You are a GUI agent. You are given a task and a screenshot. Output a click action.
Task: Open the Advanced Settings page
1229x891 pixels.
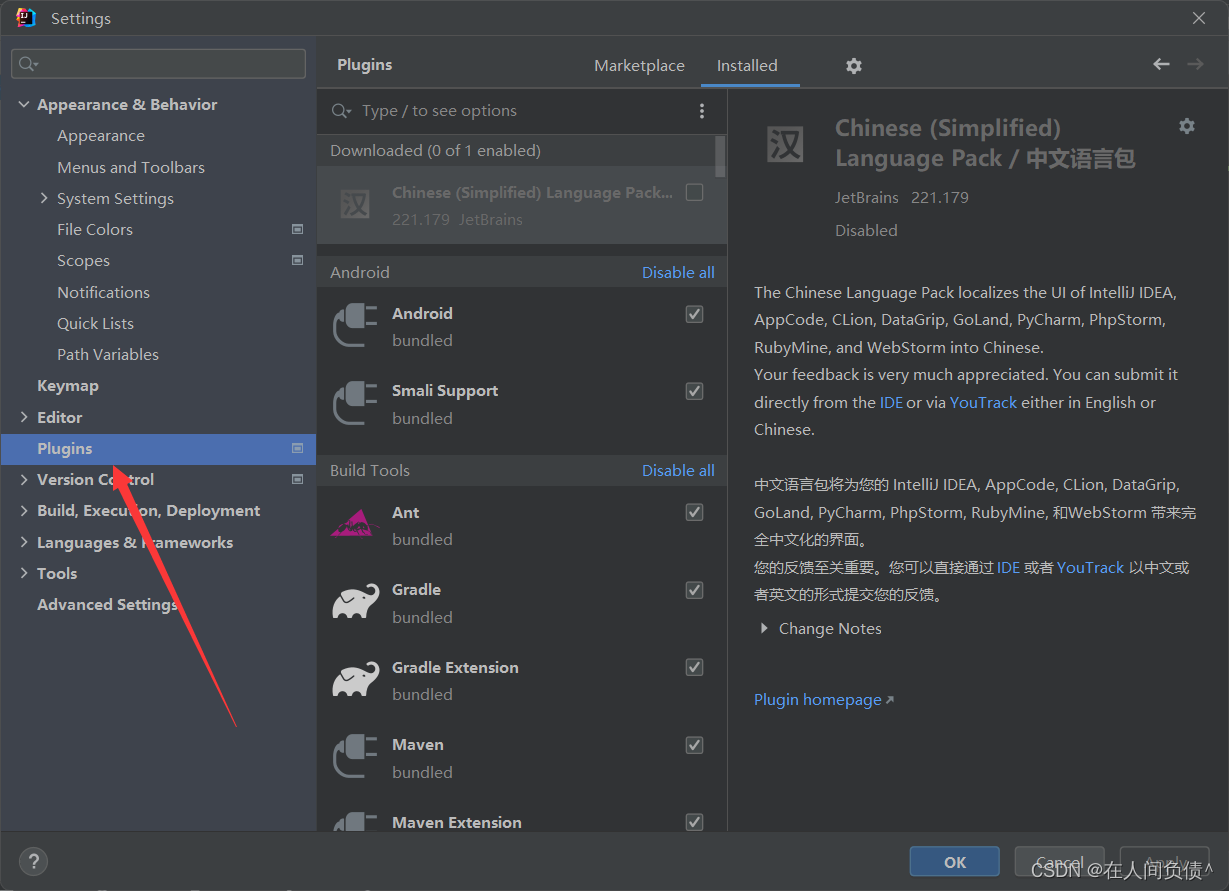click(107, 604)
